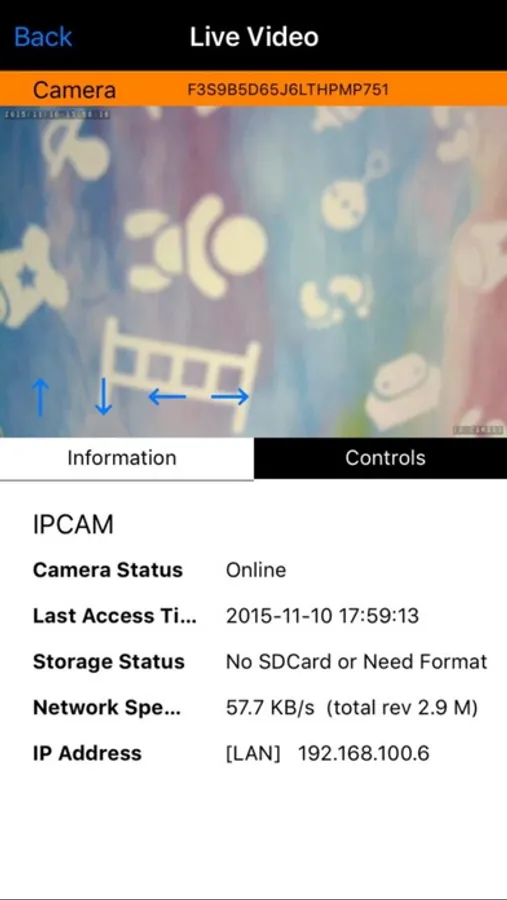
Task: Tap the IP Address 192.168.100.6
Action: click(363, 753)
